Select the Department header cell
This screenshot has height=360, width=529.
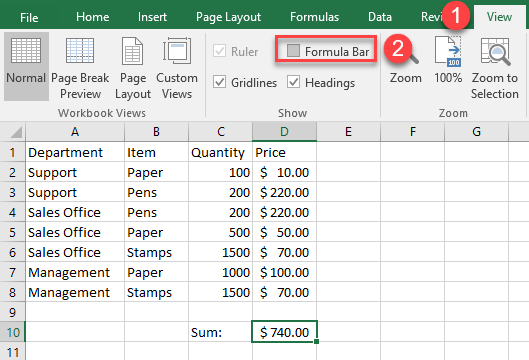[75, 152]
